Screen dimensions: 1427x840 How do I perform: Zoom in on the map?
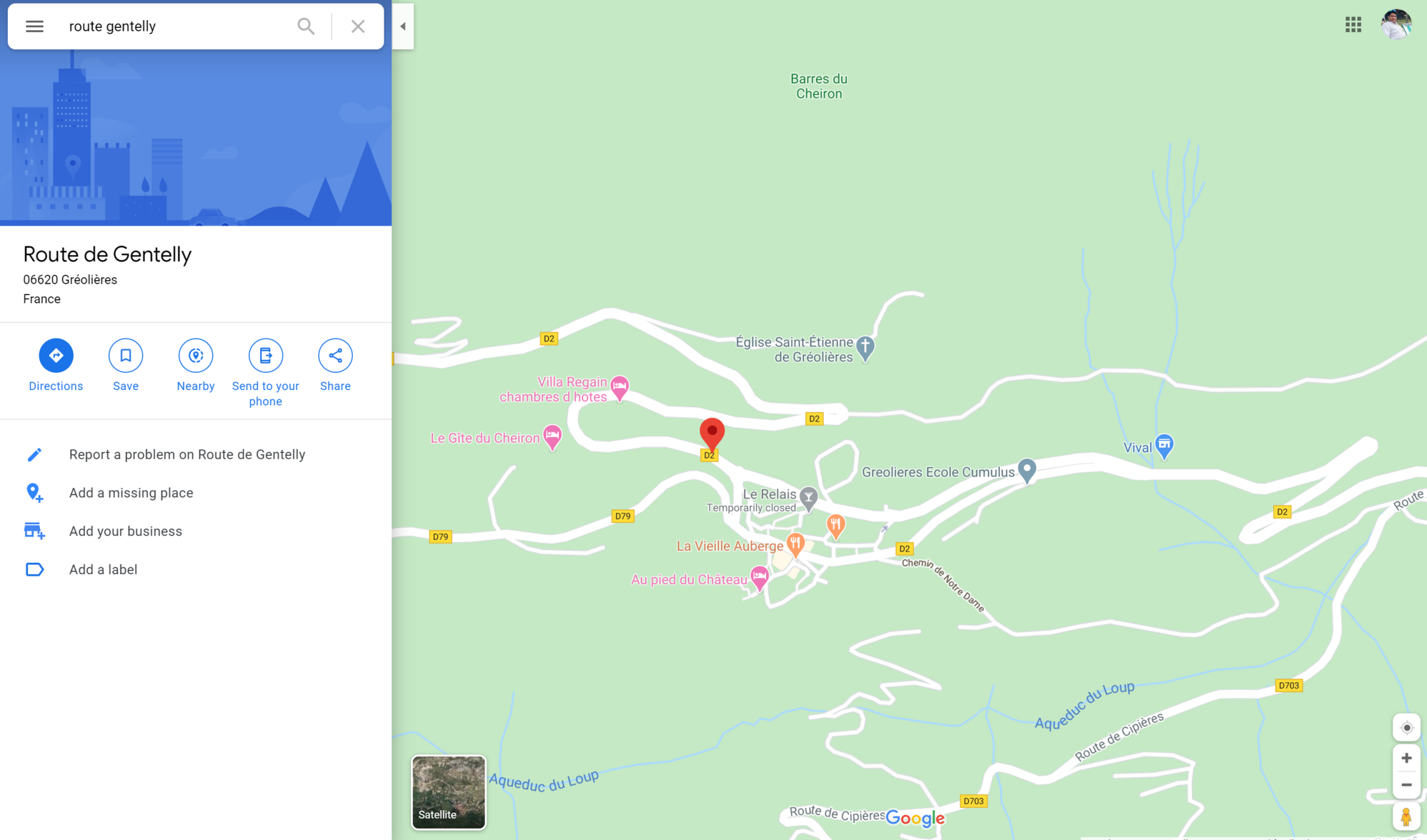tap(1406, 759)
